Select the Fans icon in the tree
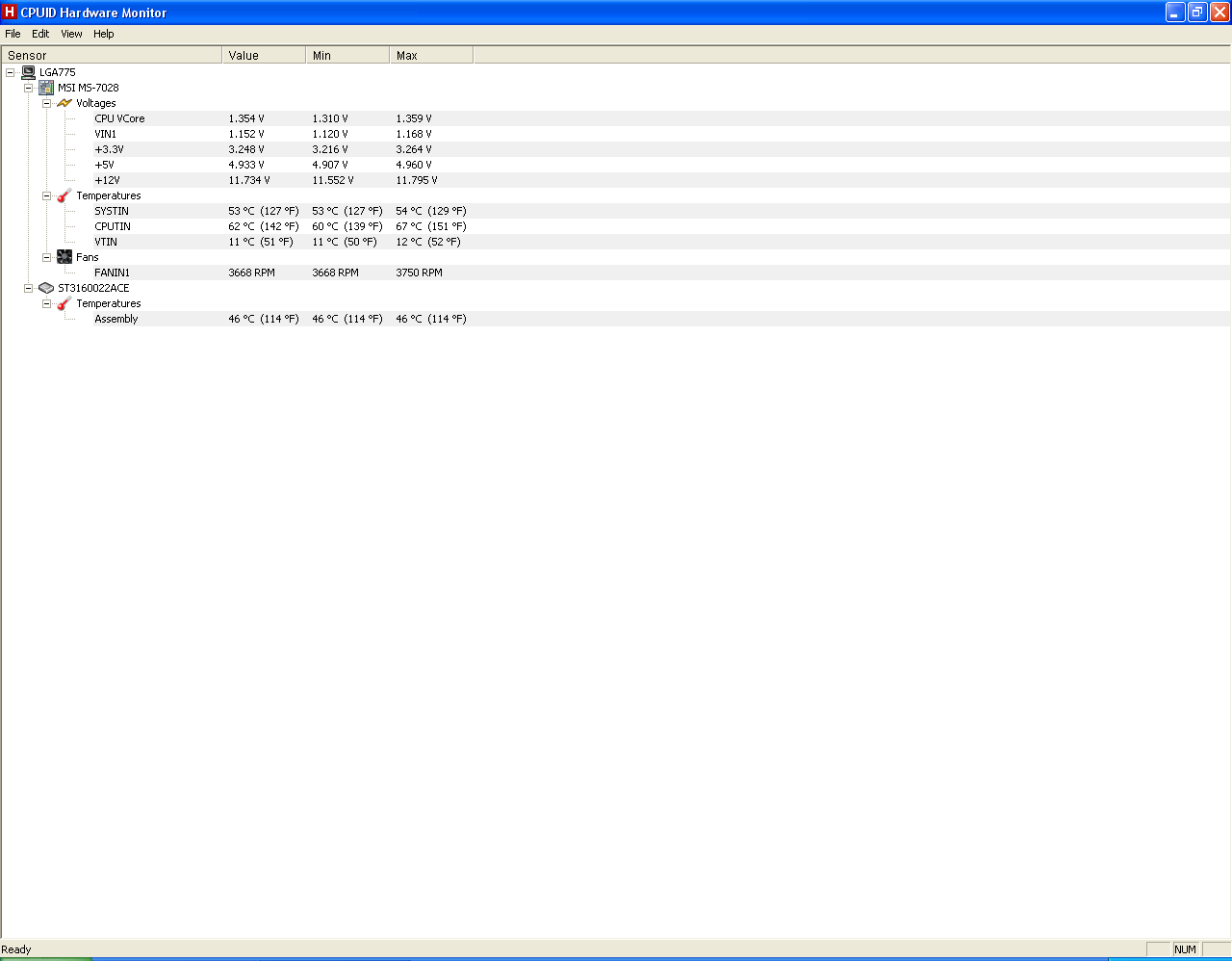The width and height of the screenshot is (1232, 961). (x=64, y=257)
